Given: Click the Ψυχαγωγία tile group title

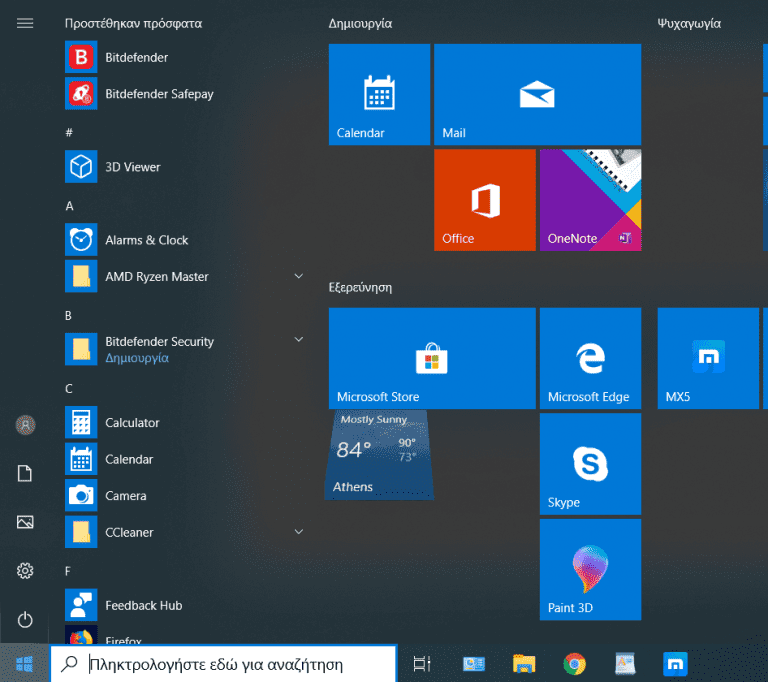Looking at the screenshot, I should (689, 24).
